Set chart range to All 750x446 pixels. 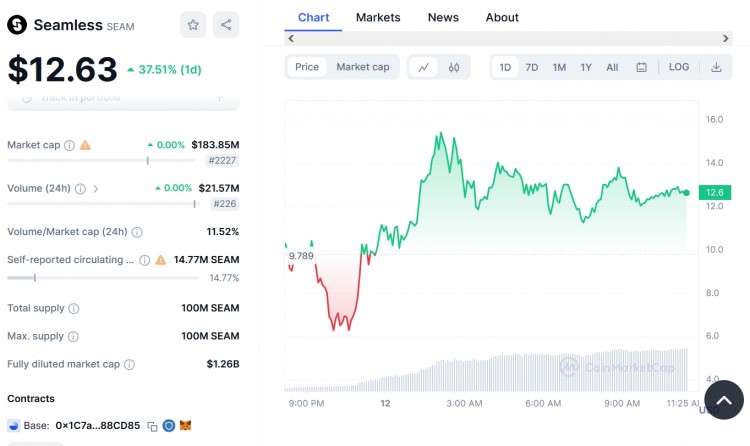[x=612, y=67]
